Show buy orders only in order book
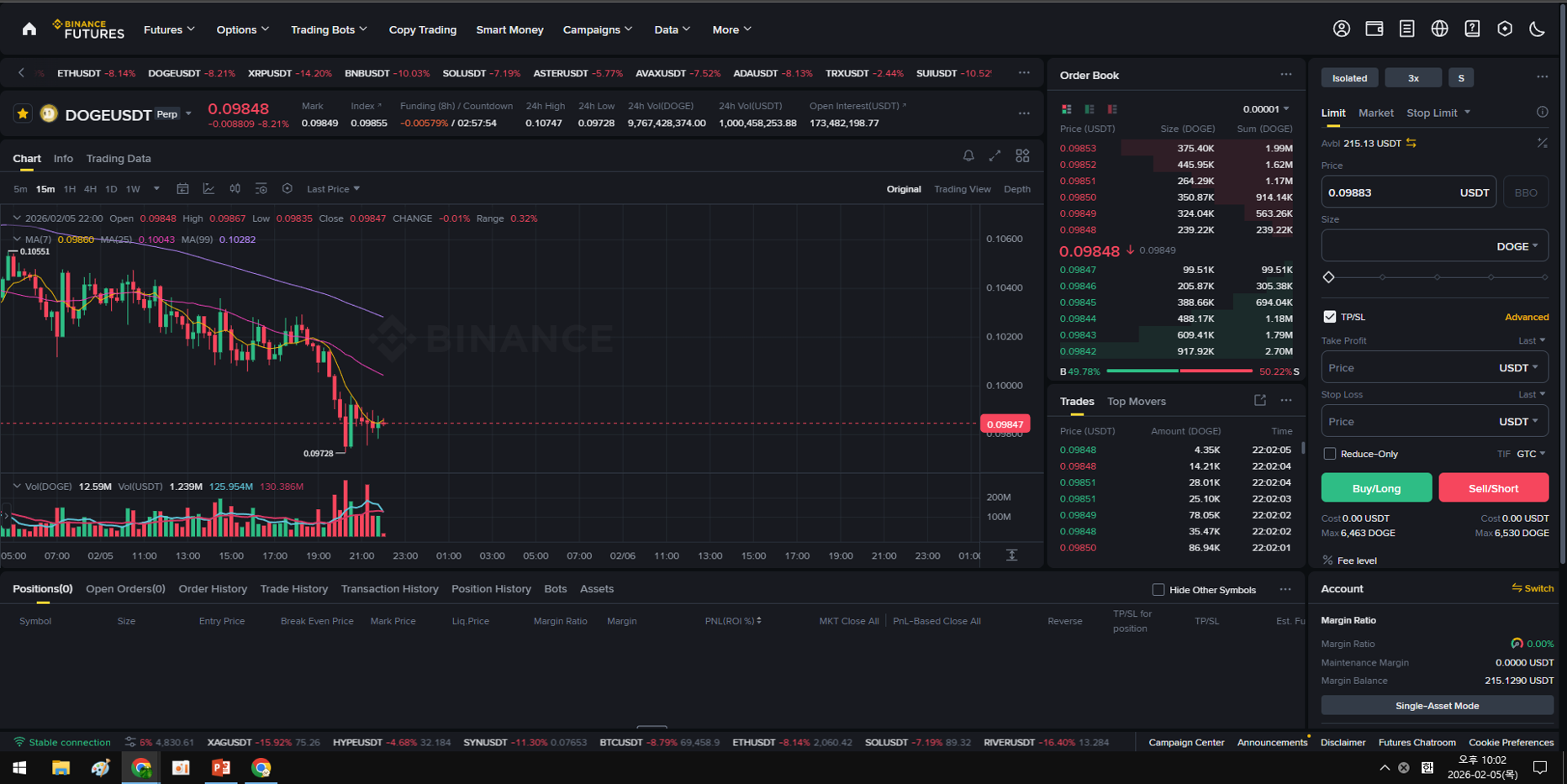The image size is (1567, 784). [x=1090, y=109]
